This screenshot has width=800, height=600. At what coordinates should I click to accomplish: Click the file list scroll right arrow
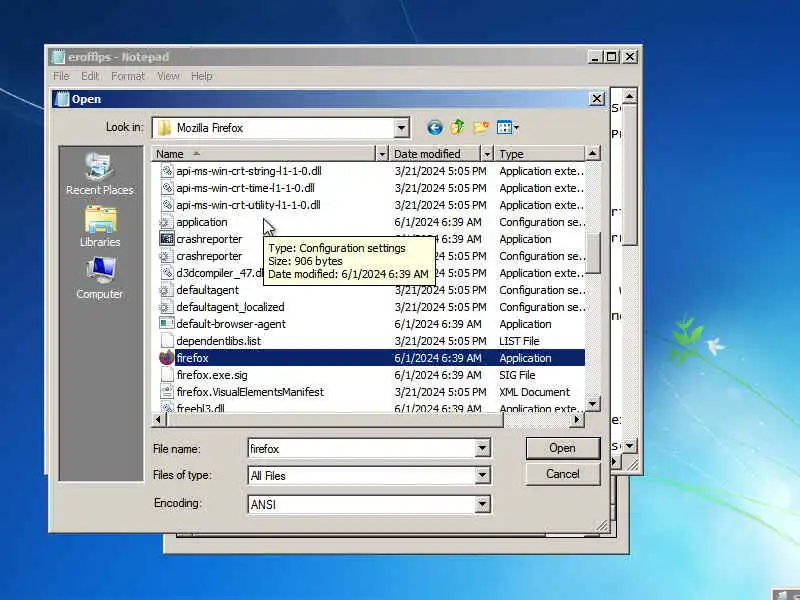(577, 419)
